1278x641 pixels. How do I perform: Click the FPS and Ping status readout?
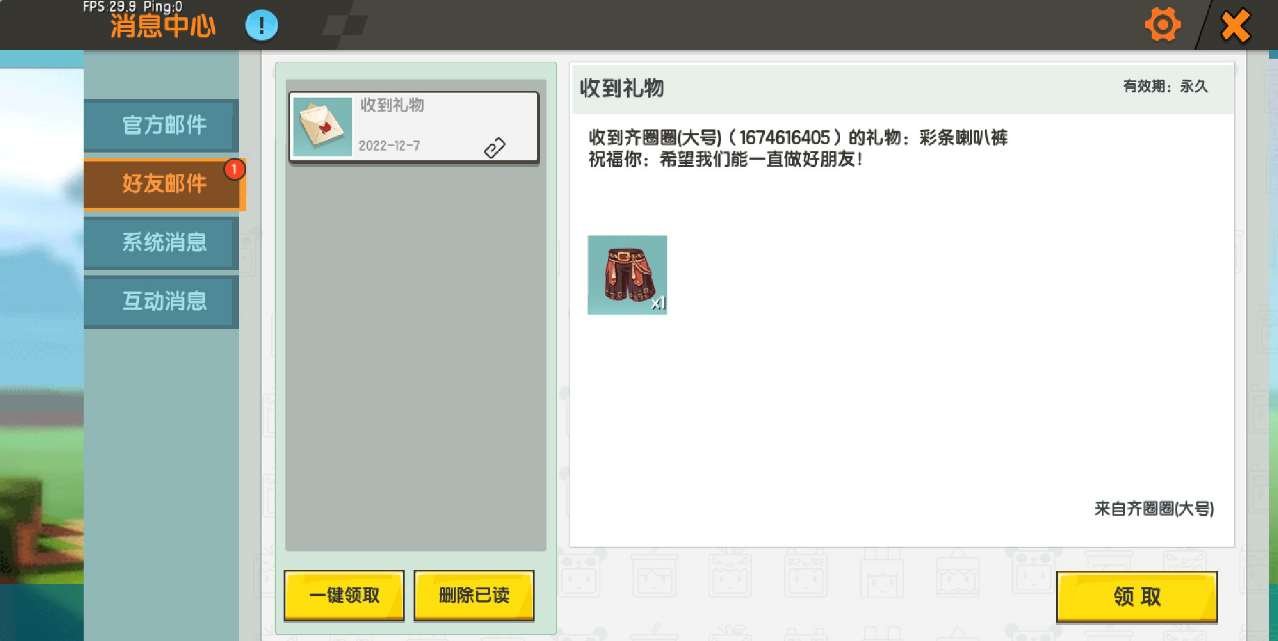[x=132, y=6]
